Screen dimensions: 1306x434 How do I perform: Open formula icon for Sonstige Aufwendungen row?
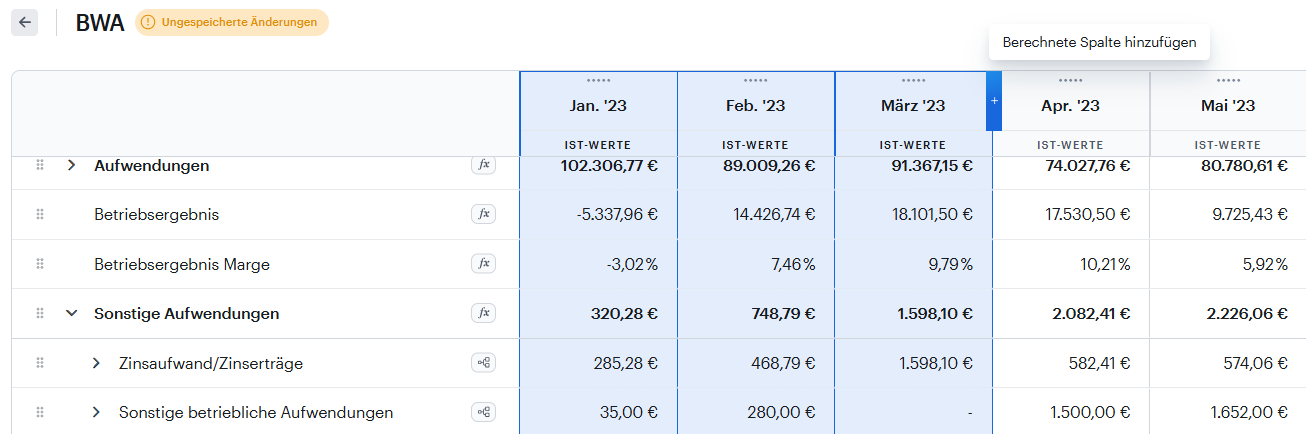484,313
